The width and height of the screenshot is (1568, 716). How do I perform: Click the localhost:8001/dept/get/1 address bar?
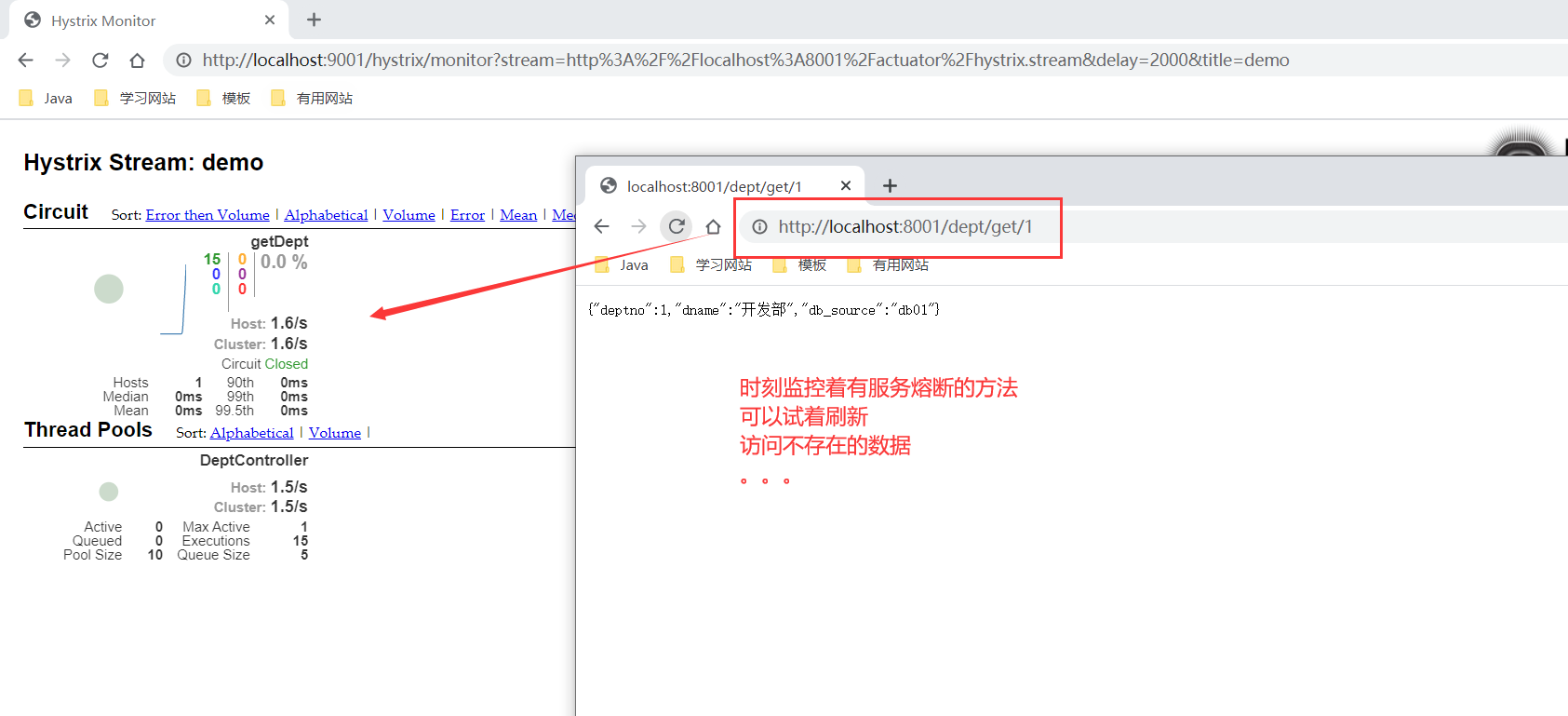(x=1154, y=227)
